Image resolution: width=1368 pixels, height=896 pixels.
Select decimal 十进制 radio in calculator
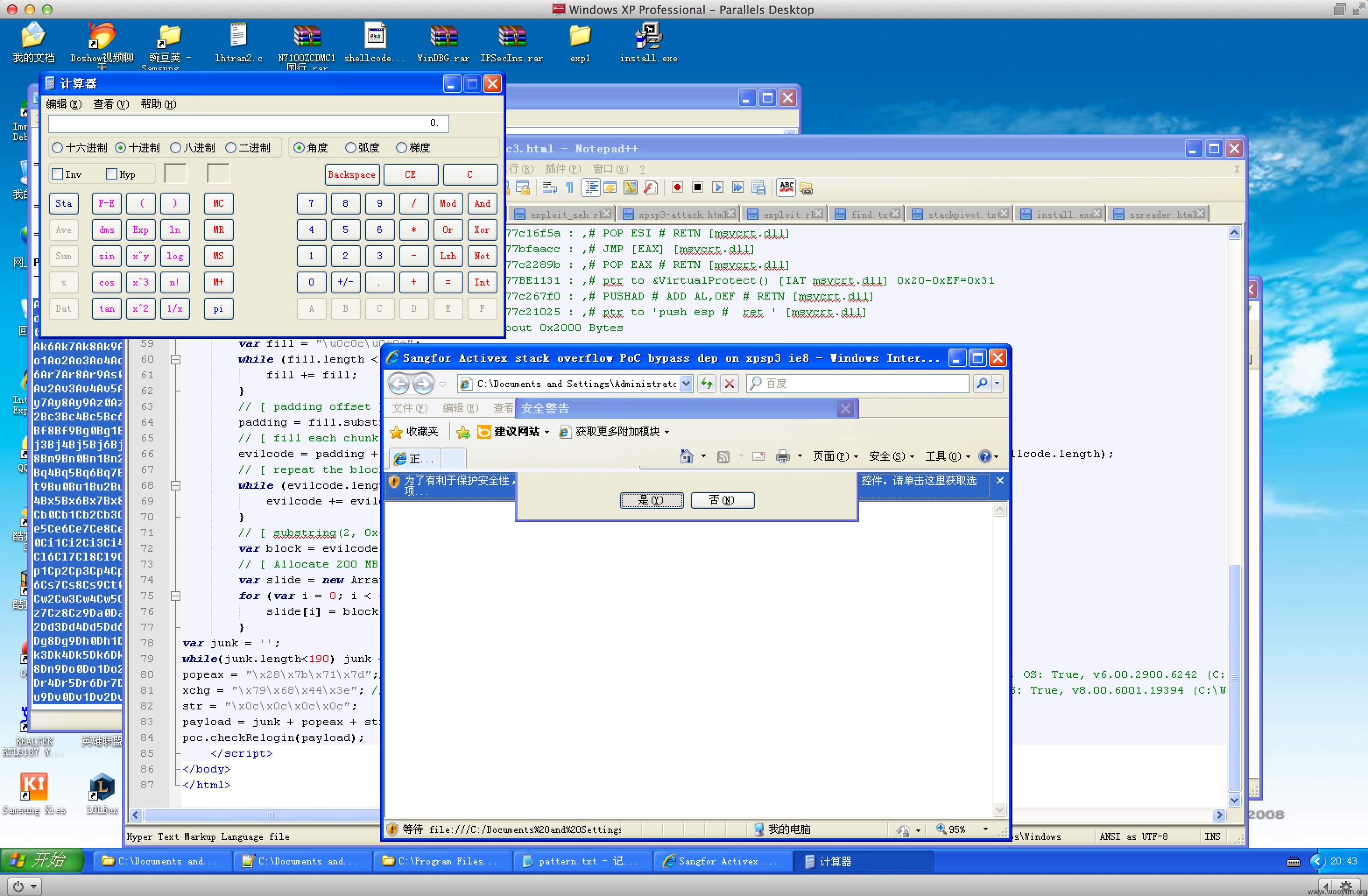click(138, 148)
